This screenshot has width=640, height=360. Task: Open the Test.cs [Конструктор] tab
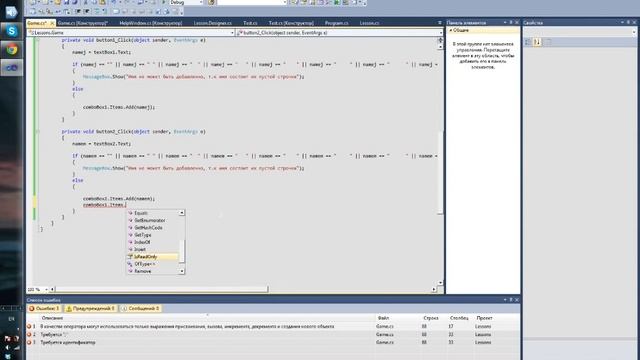(x=291, y=23)
